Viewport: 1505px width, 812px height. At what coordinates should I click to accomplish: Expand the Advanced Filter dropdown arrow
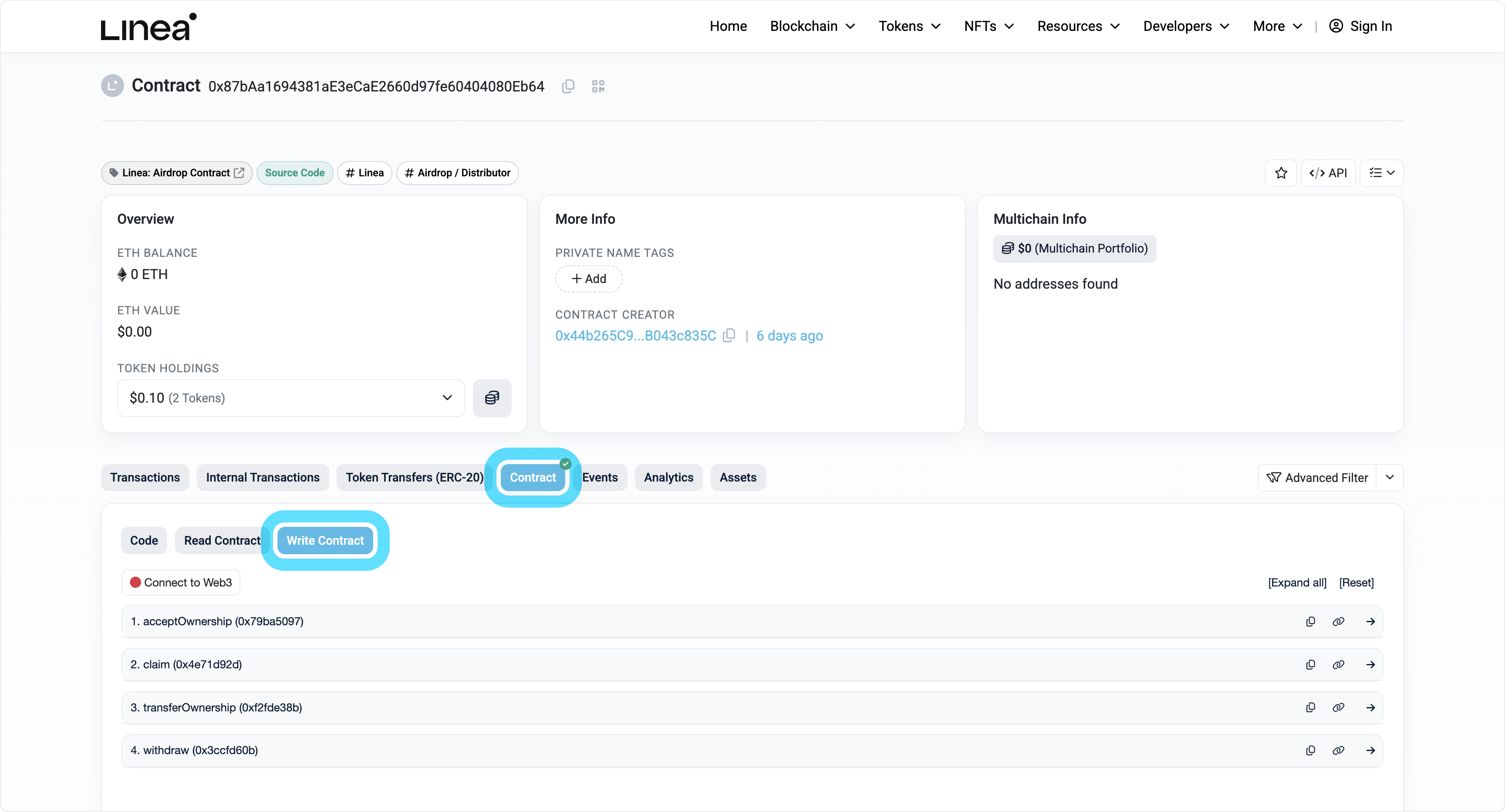coord(1390,477)
